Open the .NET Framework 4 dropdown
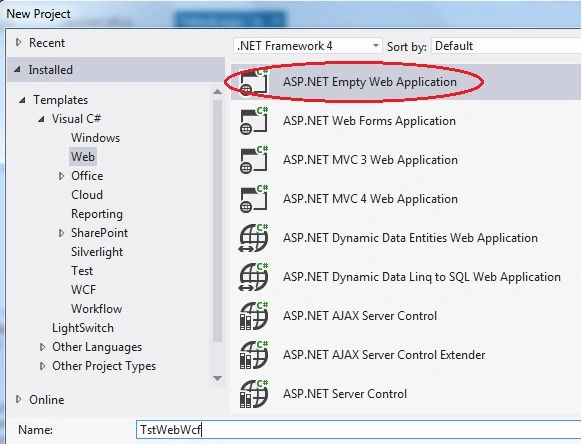 point(308,46)
